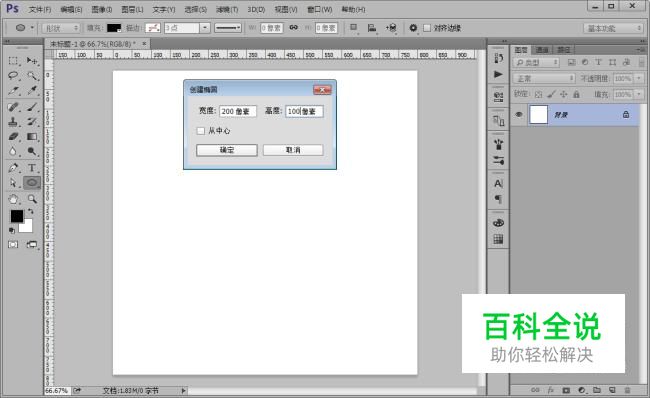This screenshot has height=398, width=650.
Task: Switch to the 通道 channels tab
Action: [x=542, y=50]
